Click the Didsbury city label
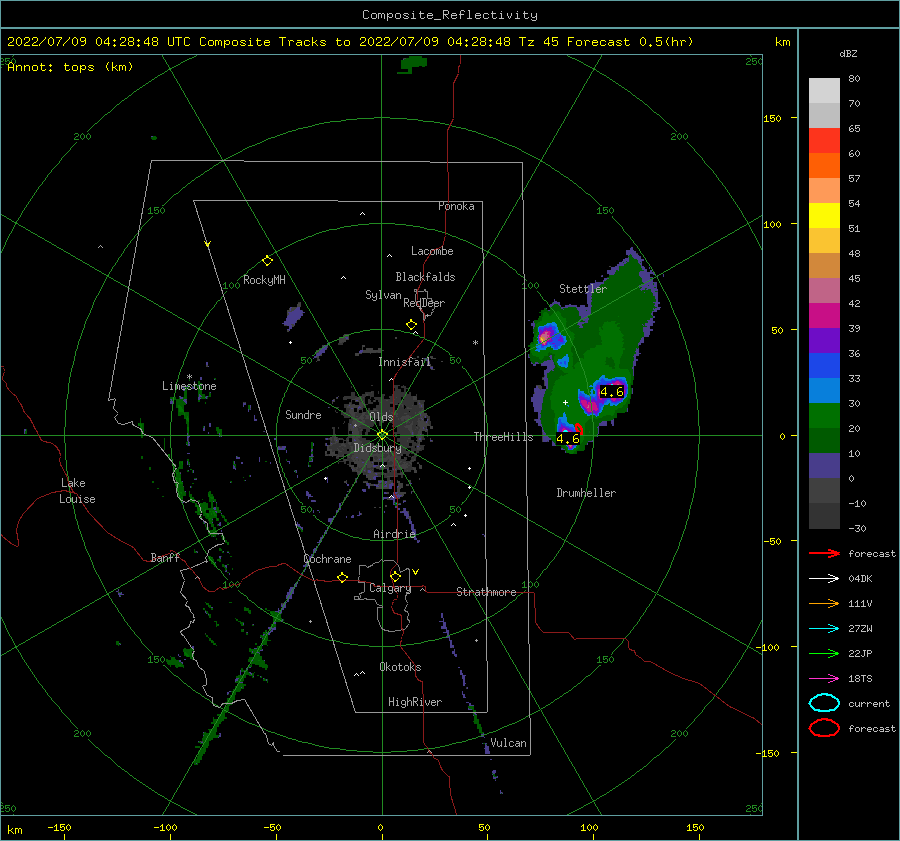The width and height of the screenshot is (900, 841). coord(377,448)
